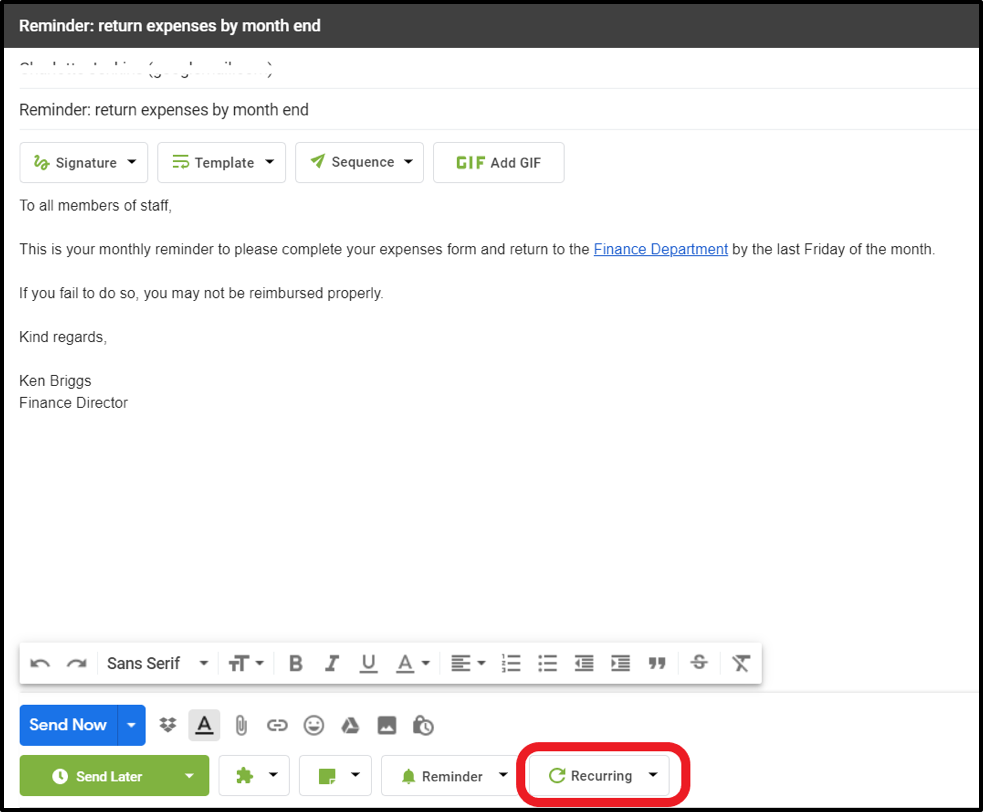The image size is (983, 812).
Task: Toggle strikethrough formatting
Action: 699,663
